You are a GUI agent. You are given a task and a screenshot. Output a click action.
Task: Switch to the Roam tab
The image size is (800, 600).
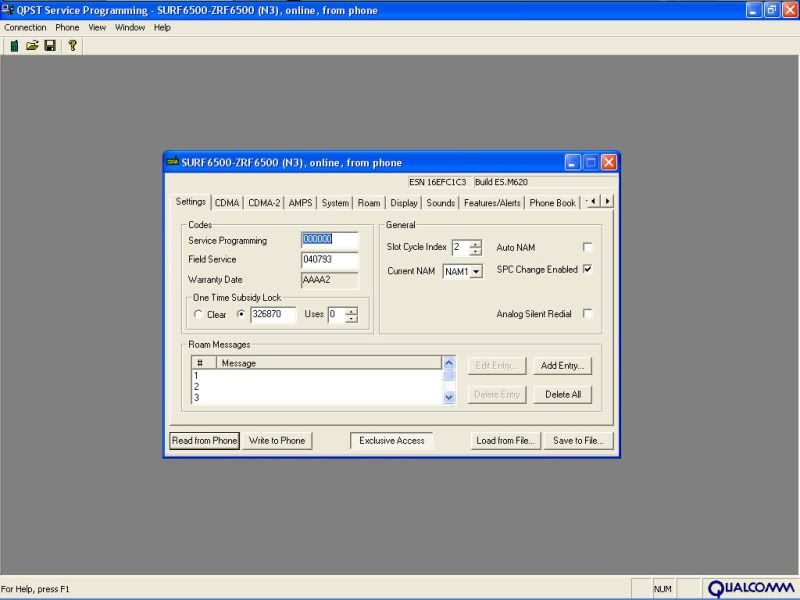click(x=368, y=203)
